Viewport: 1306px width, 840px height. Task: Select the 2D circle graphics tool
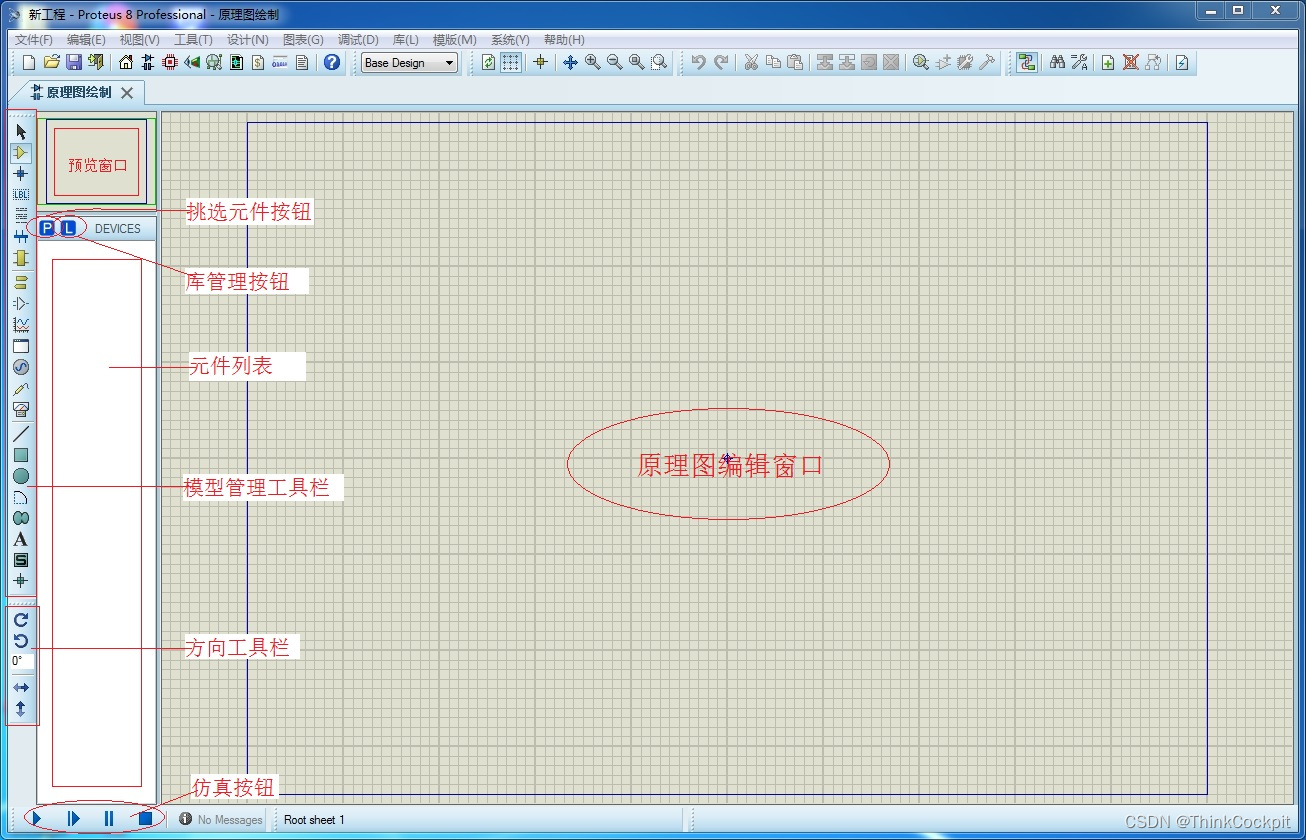(21, 476)
